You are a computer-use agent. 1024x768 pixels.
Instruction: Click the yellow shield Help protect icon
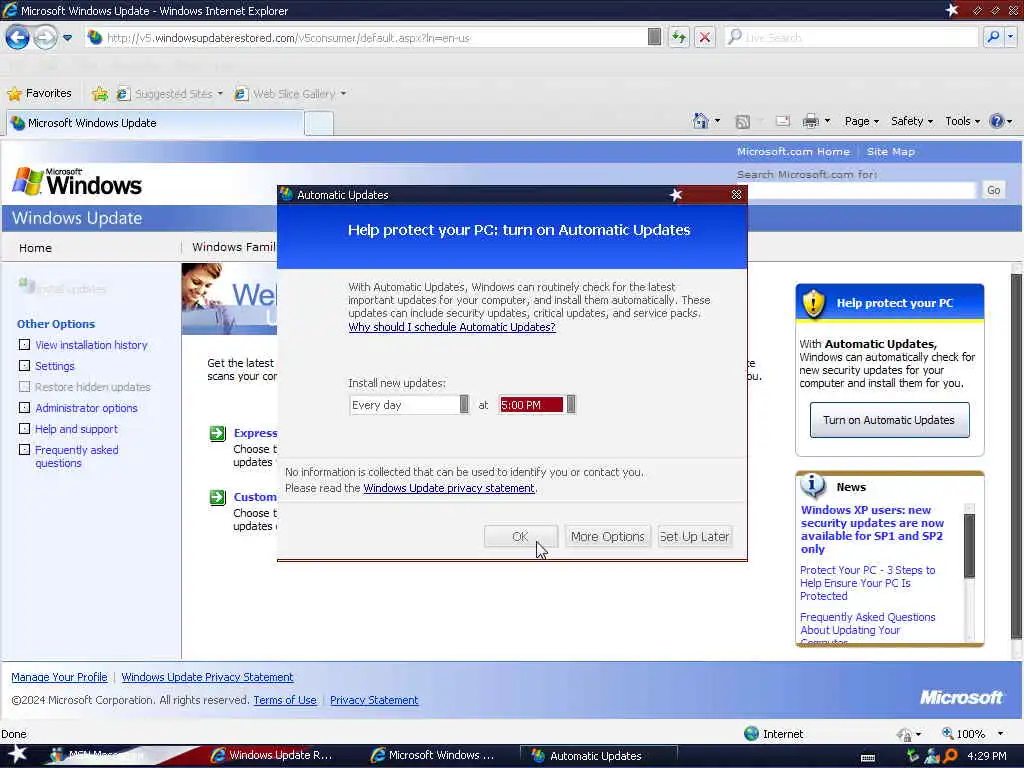tap(814, 303)
